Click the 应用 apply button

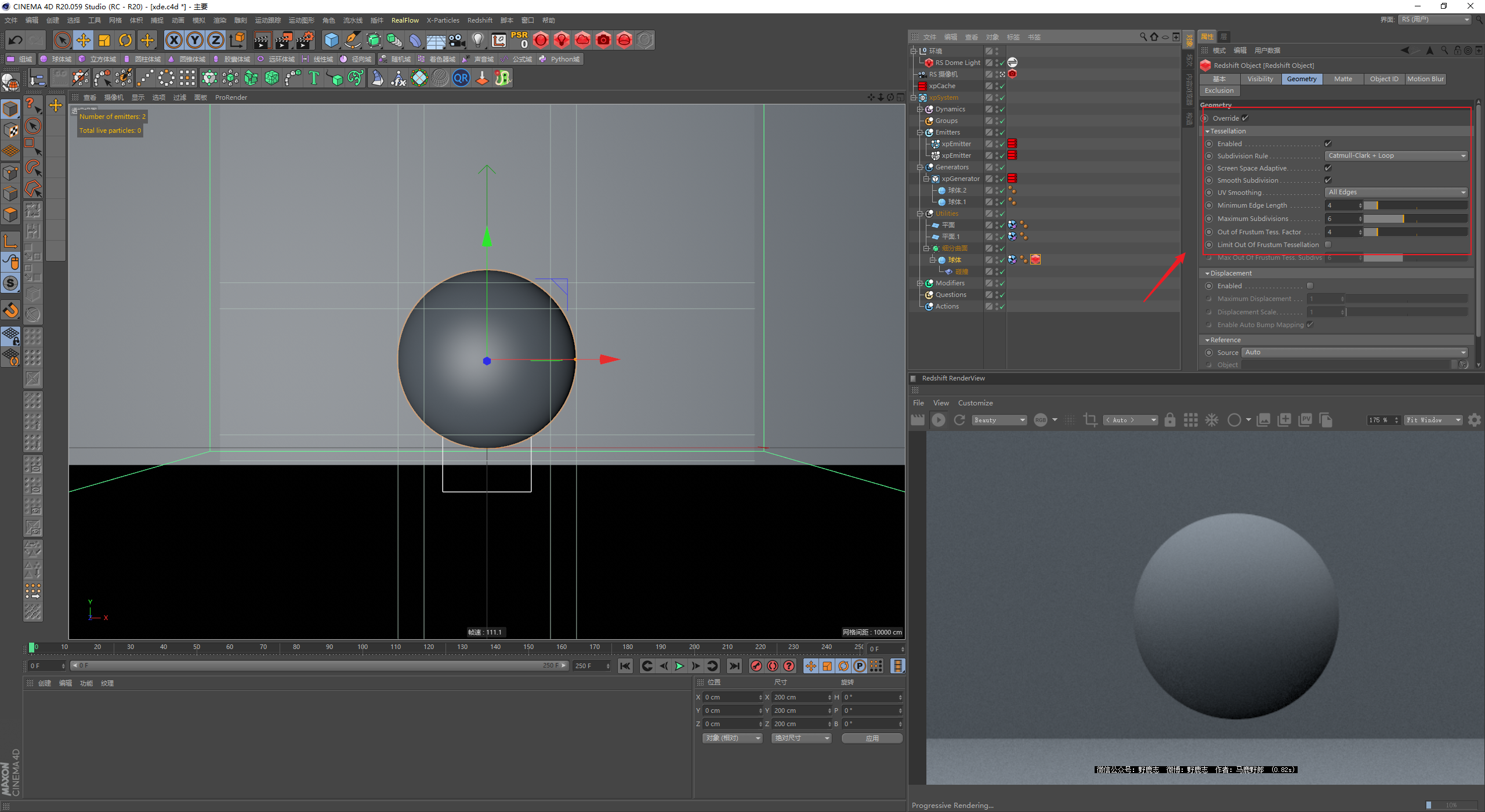pos(872,738)
